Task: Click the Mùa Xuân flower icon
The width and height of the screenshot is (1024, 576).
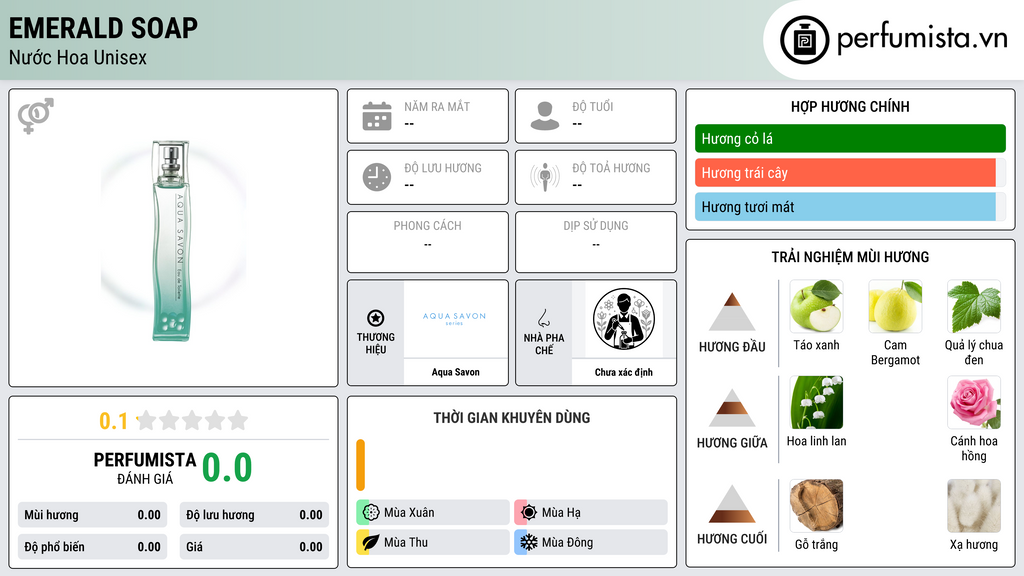Action: pyautogui.click(x=370, y=513)
